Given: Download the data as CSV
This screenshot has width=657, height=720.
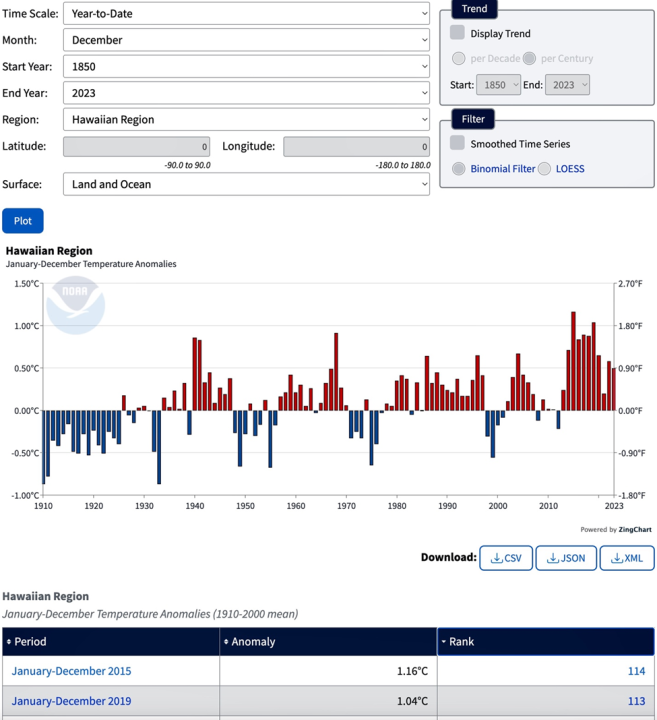Looking at the screenshot, I should point(506,558).
